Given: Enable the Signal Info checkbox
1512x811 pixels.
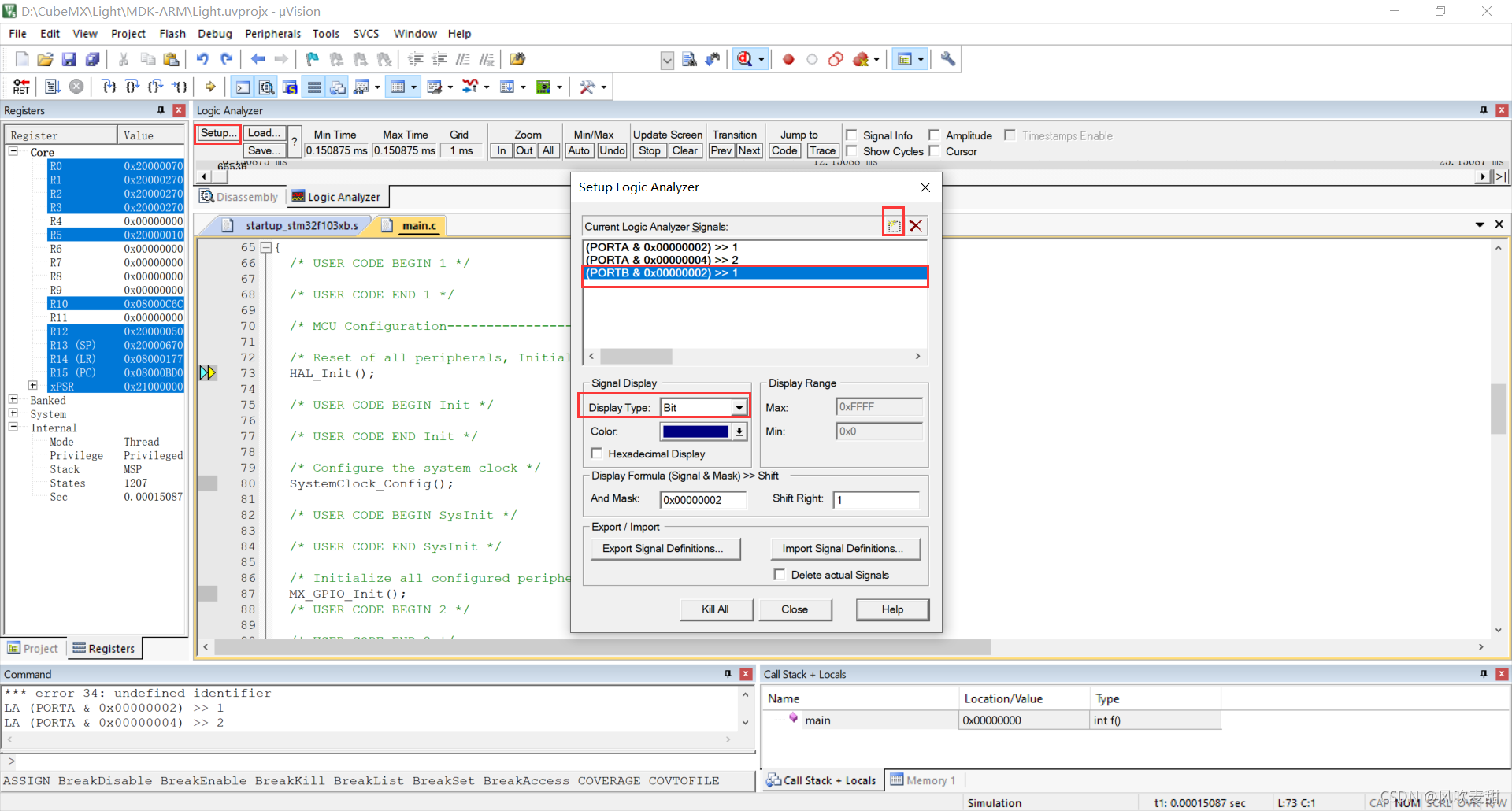Looking at the screenshot, I should click(851, 135).
